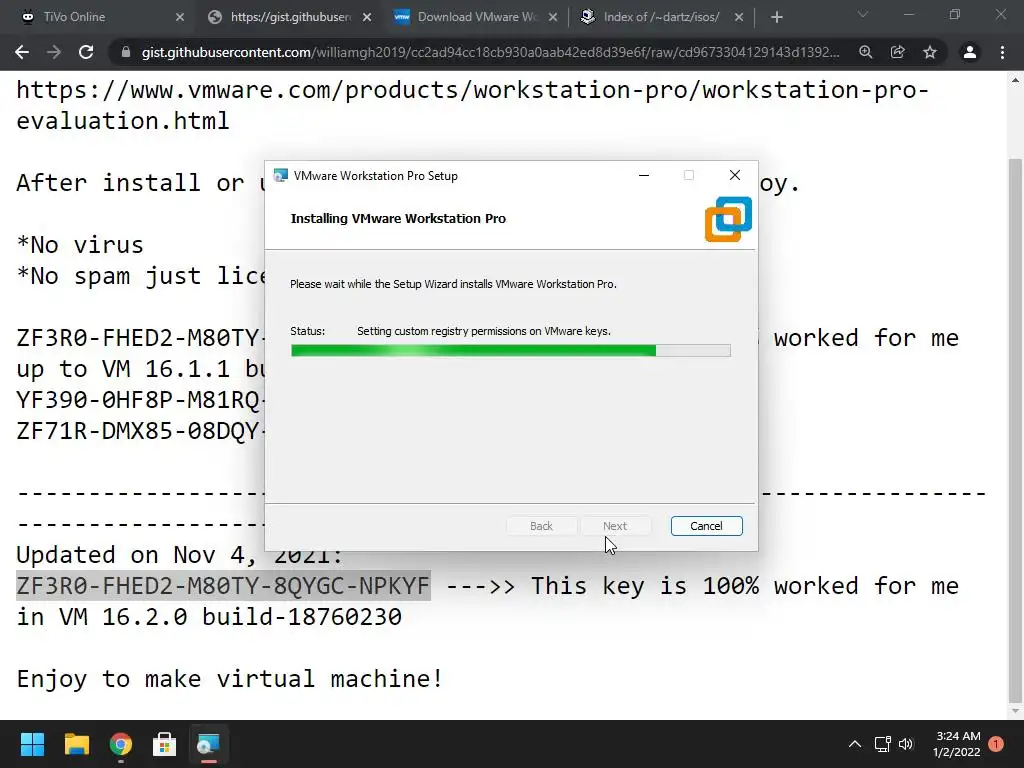Image resolution: width=1024 pixels, height=768 pixels.
Task: Click the VMware Setup title bar installer icon
Action: coord(281,176)
